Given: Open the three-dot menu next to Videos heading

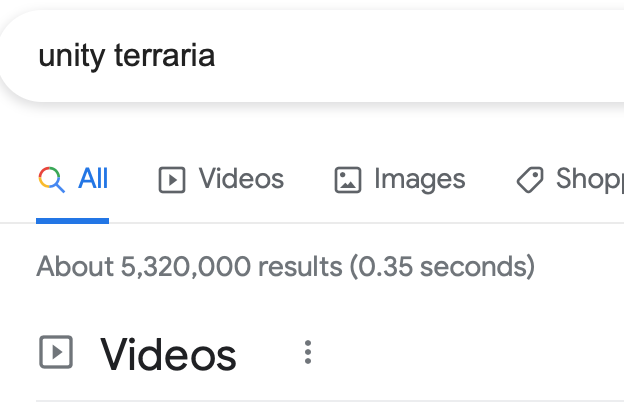Looking at the screenshot, I should (308, 352).
